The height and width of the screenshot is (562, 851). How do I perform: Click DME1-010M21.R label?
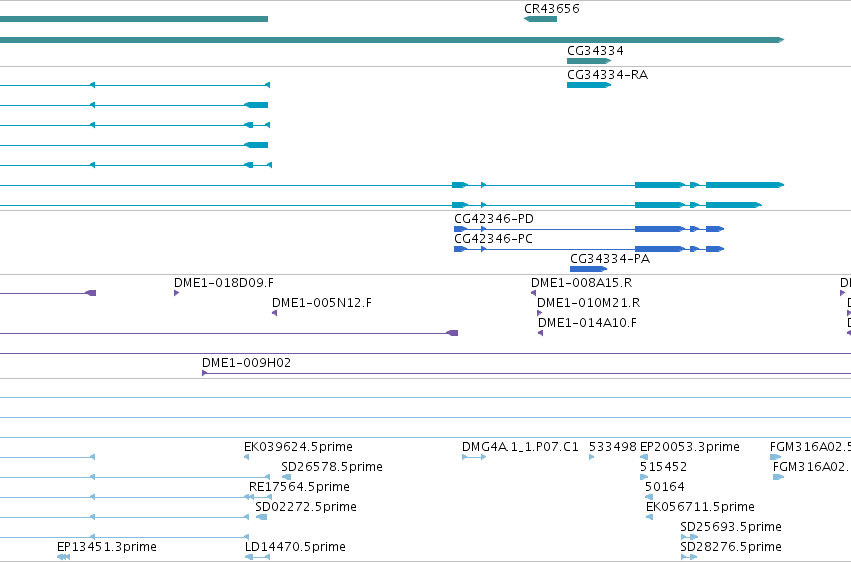point(588,303)
